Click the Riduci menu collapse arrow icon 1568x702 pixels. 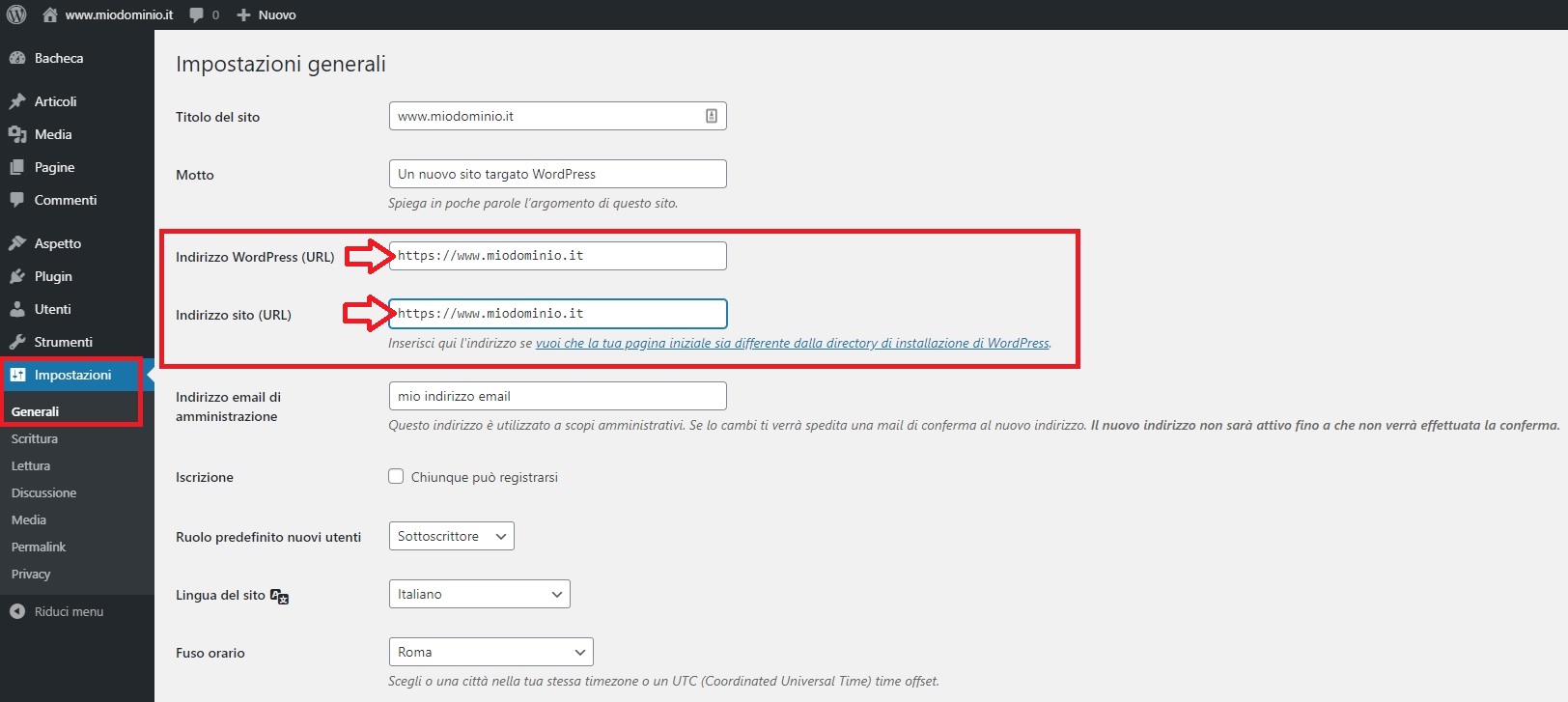16,611
